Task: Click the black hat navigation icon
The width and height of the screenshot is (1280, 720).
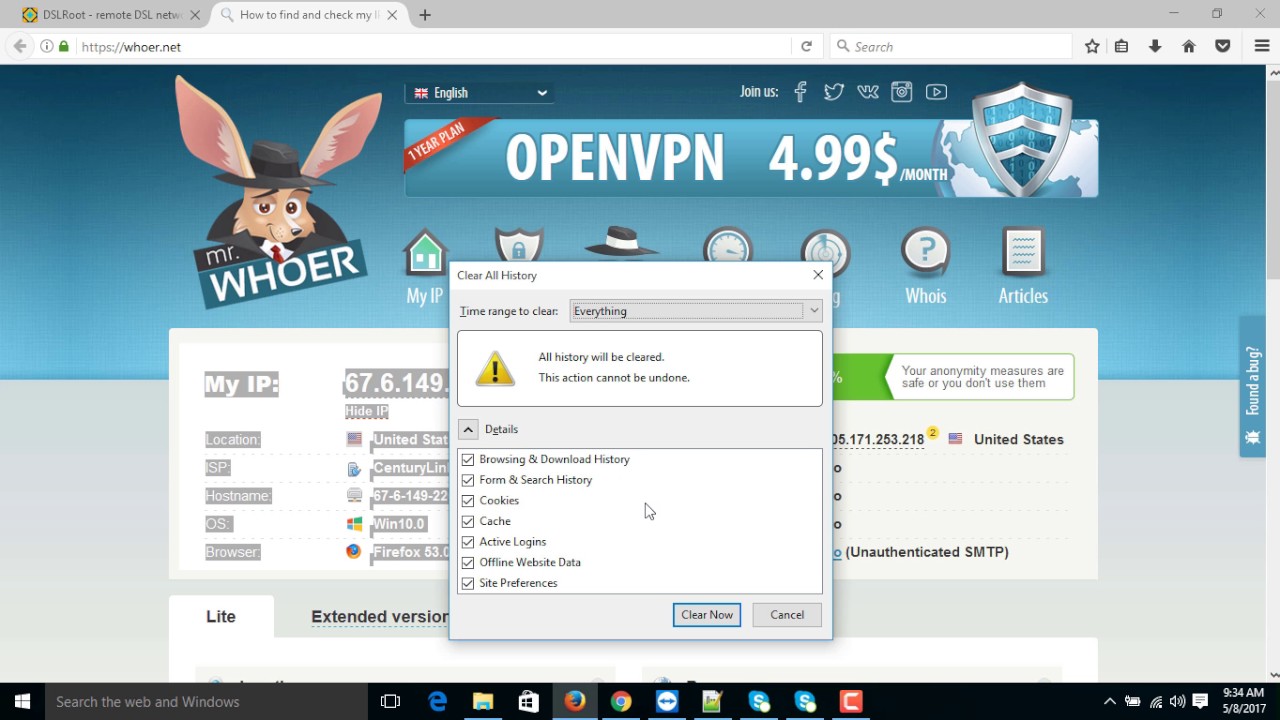Action: point(621,244)
